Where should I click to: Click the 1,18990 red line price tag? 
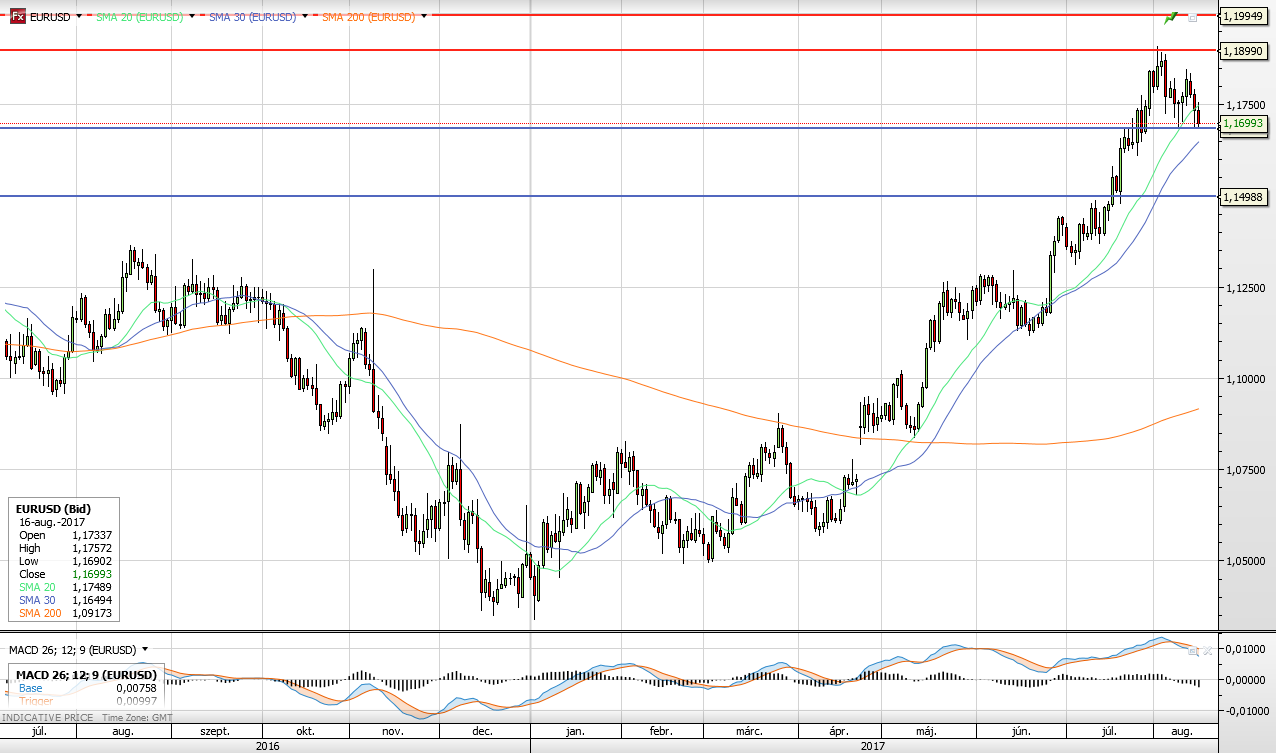(x=1243, y=49)
